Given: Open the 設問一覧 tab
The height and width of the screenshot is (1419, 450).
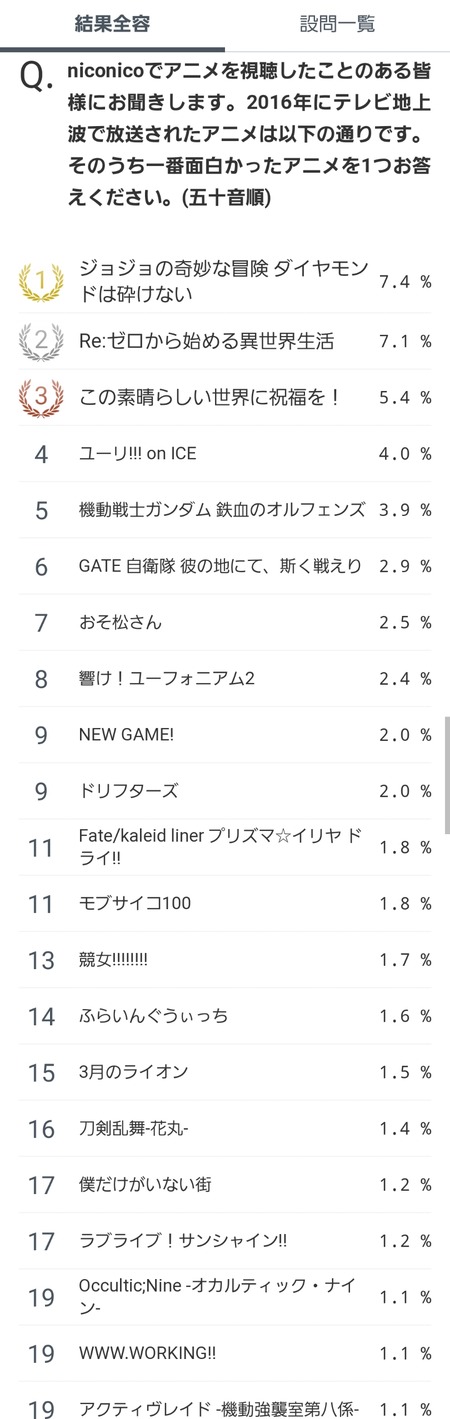Looking at the screenshot, I should point(337,25).
